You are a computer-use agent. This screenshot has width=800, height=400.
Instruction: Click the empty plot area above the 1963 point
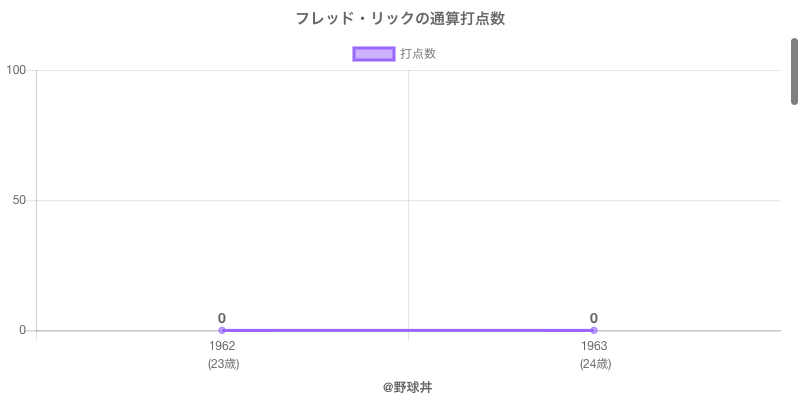coord(594,200)
